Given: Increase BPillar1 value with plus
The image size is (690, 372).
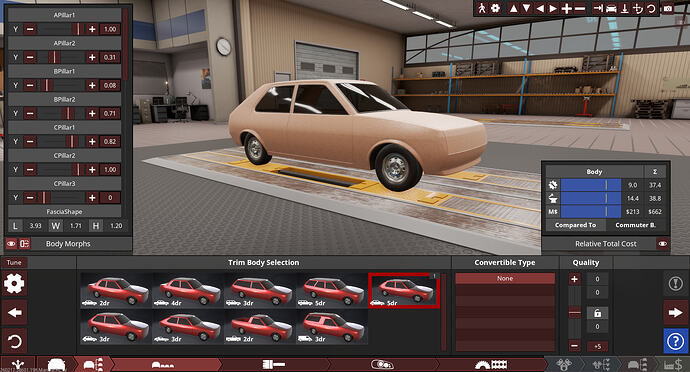Looking at the screenshot, I should pos(92,85).
